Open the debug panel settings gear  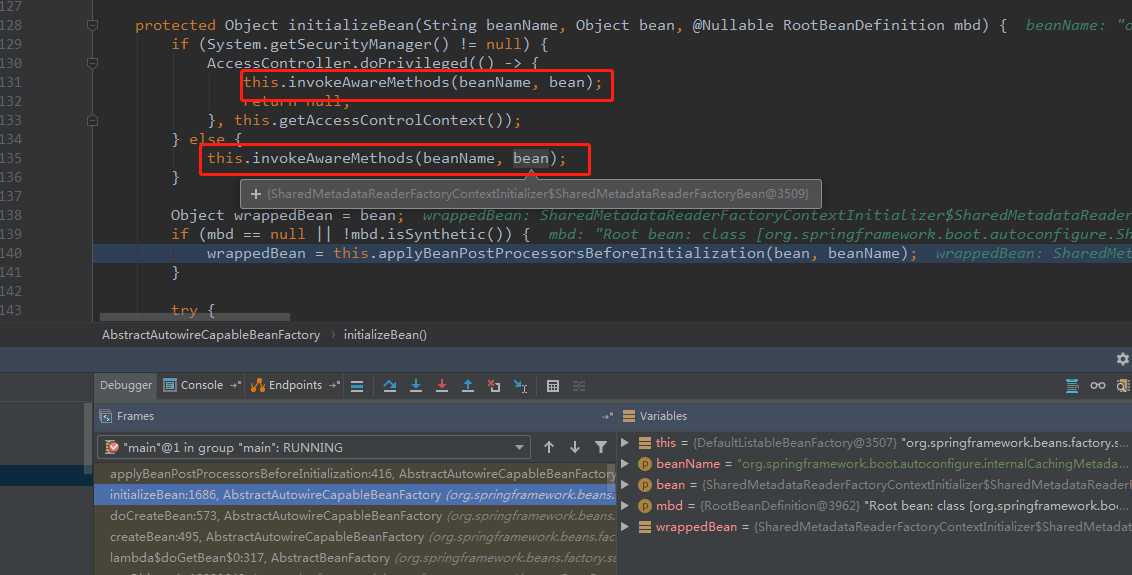[x=1123, y=358]
